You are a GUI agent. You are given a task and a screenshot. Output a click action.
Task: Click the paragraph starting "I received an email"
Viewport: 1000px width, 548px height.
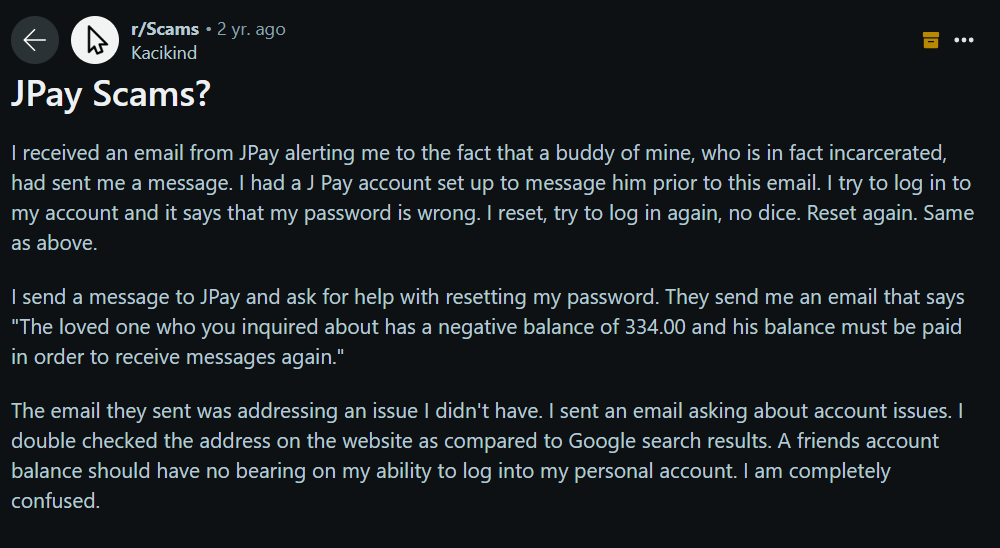click(492, 198)
